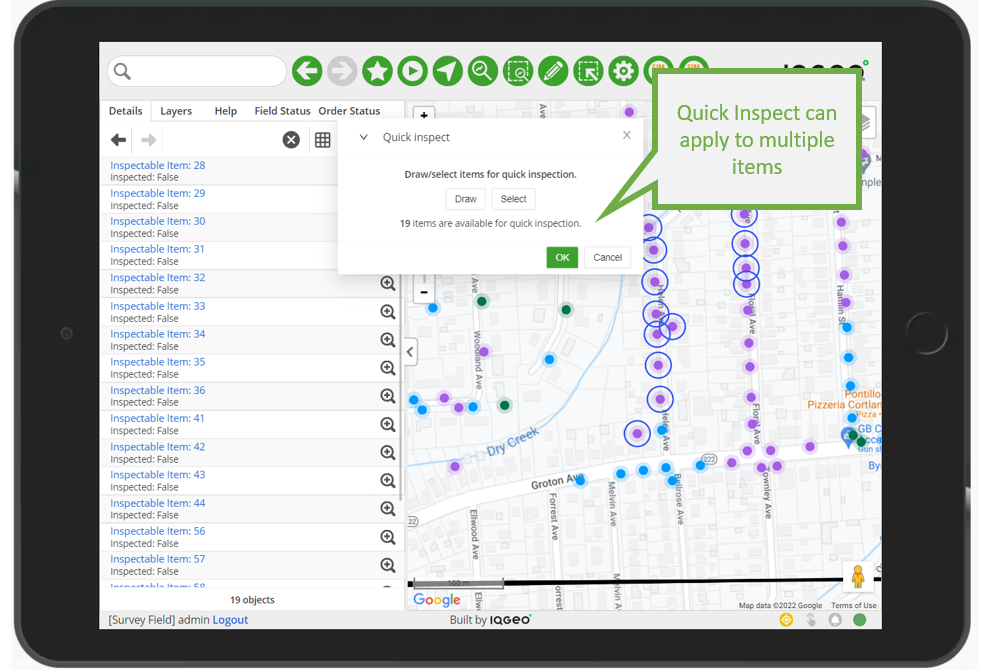The height and width of the screenshot is (670, 999).
Task: Click the Logout link
Action: (230, 620)
